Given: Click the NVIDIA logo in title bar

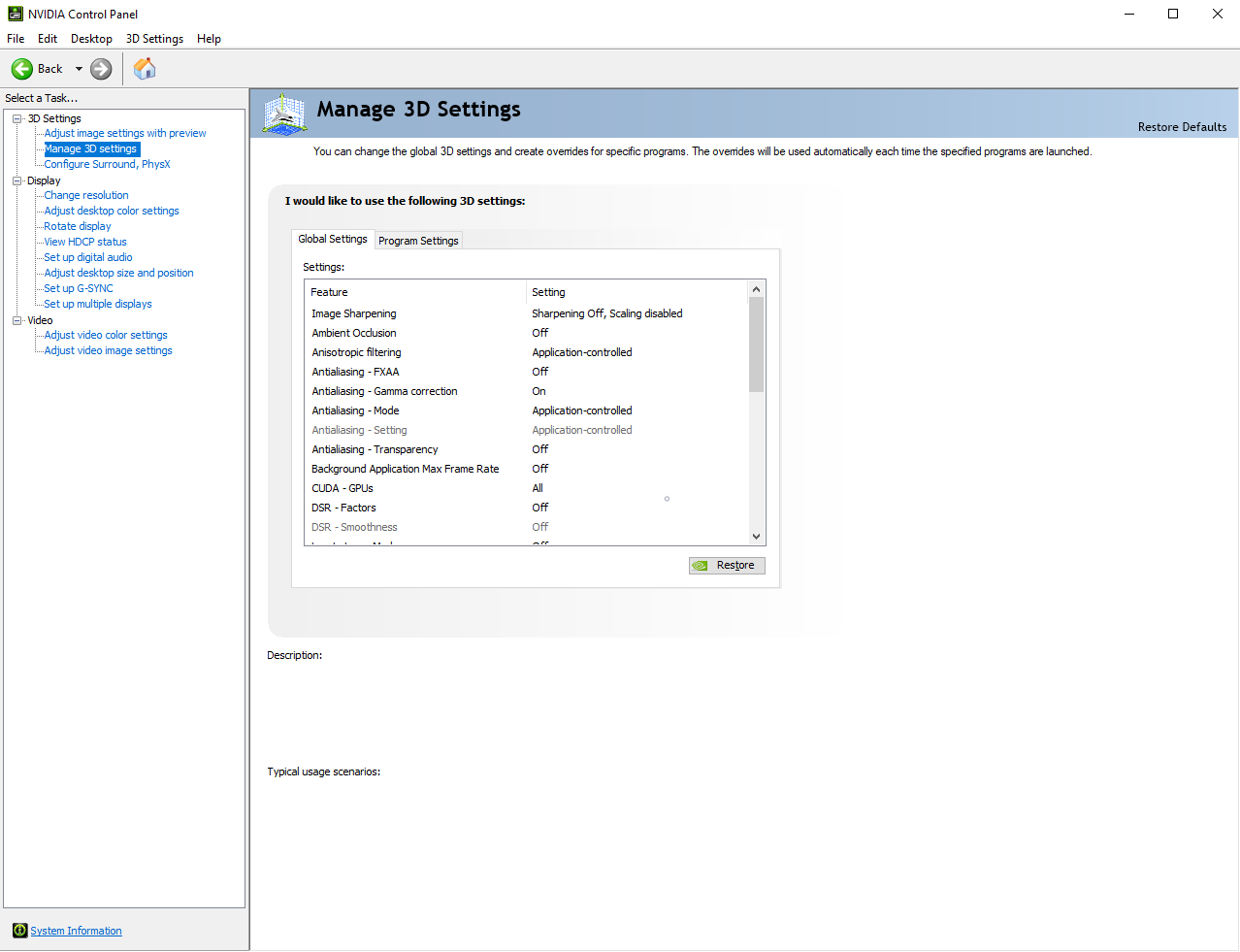Looking at the screenshot, I should click(15, 14).
